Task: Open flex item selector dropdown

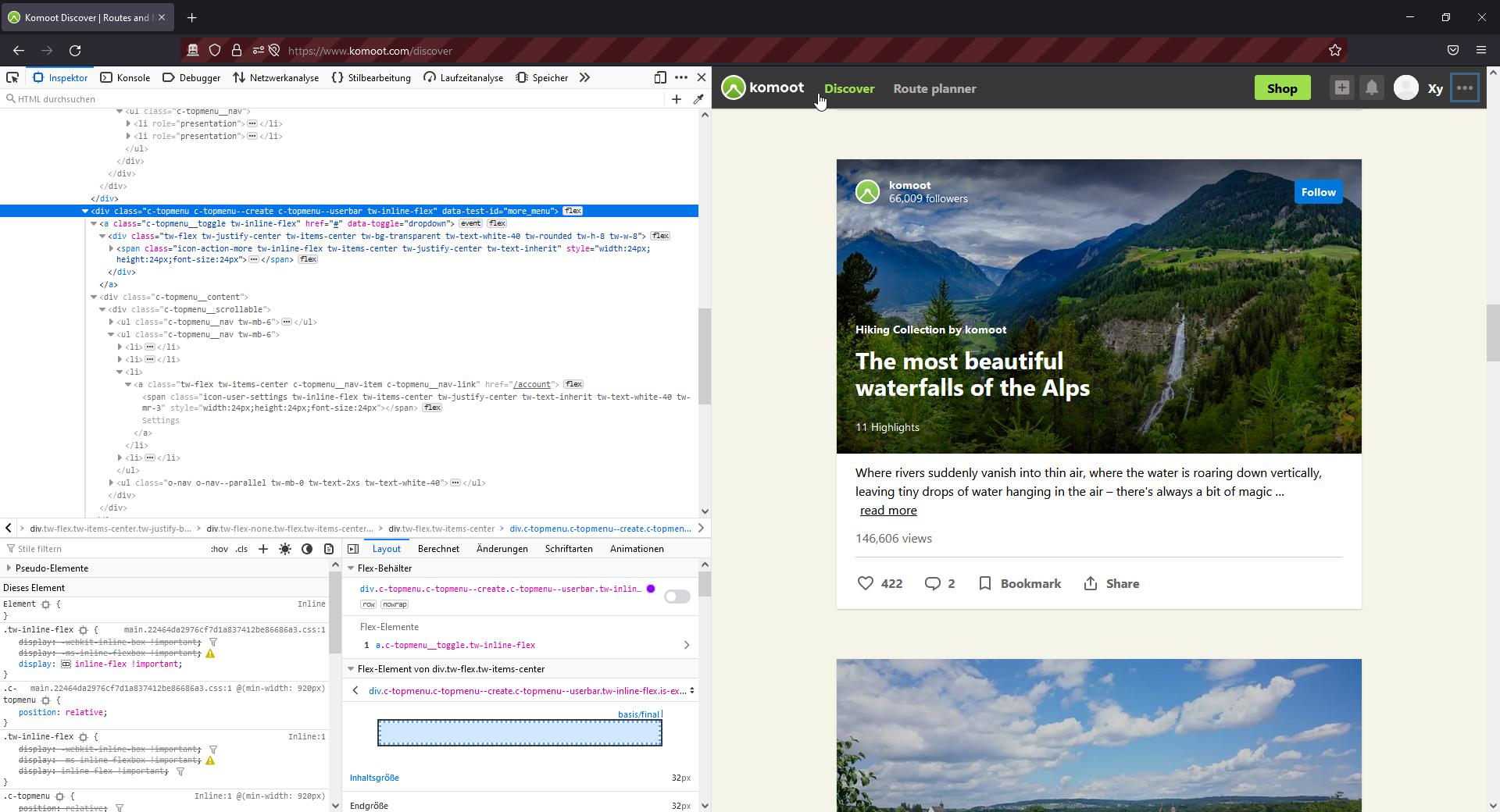Action: (x=691, y=691)
